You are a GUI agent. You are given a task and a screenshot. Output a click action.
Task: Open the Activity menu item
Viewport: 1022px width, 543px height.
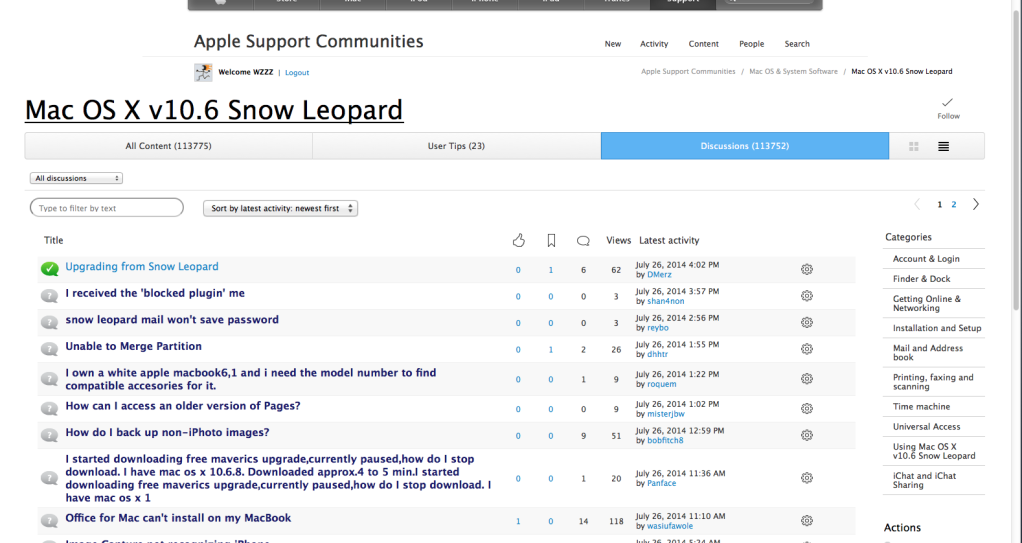click(654, 44)
